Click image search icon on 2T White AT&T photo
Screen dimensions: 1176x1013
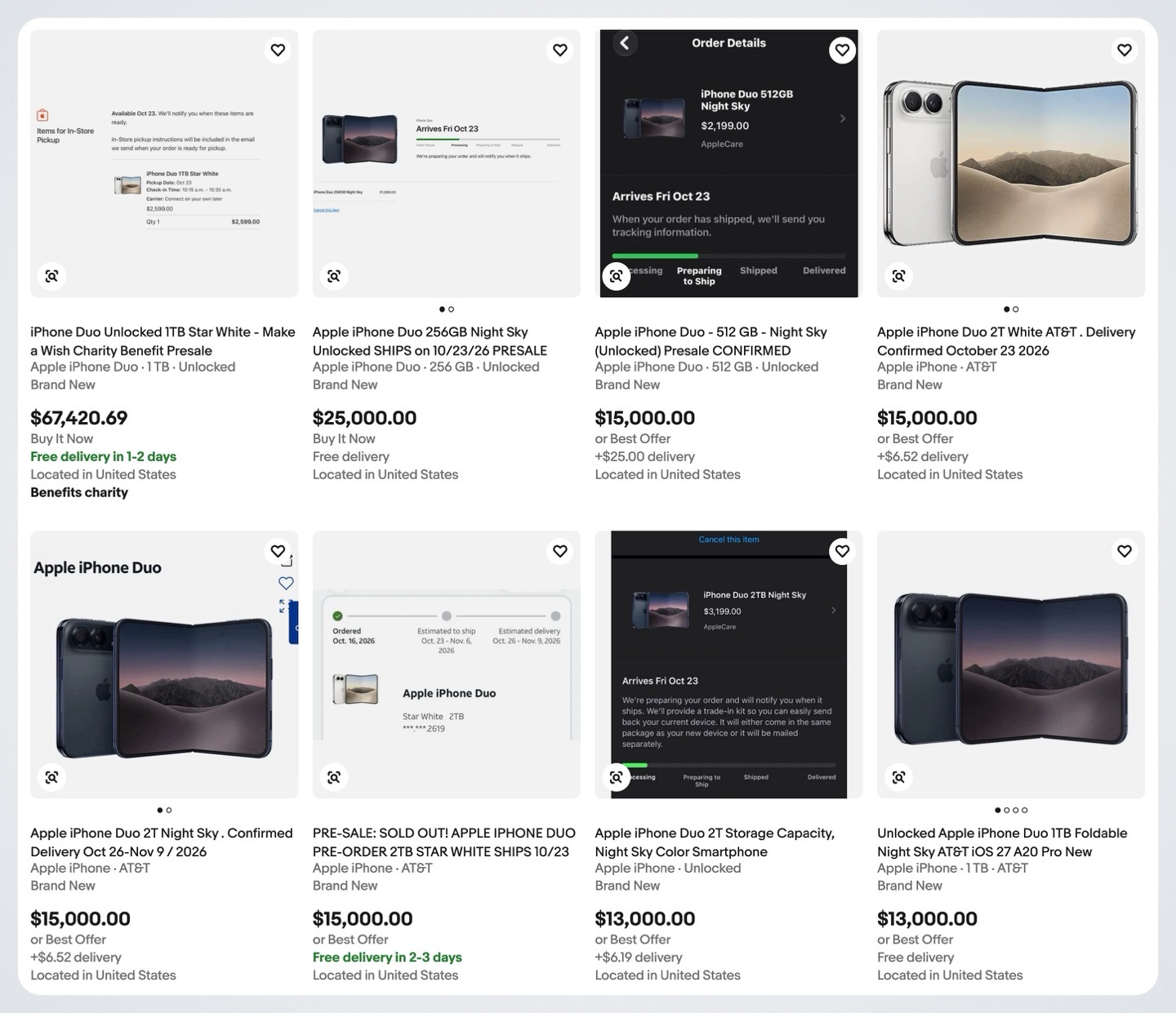tap(898, 276)
